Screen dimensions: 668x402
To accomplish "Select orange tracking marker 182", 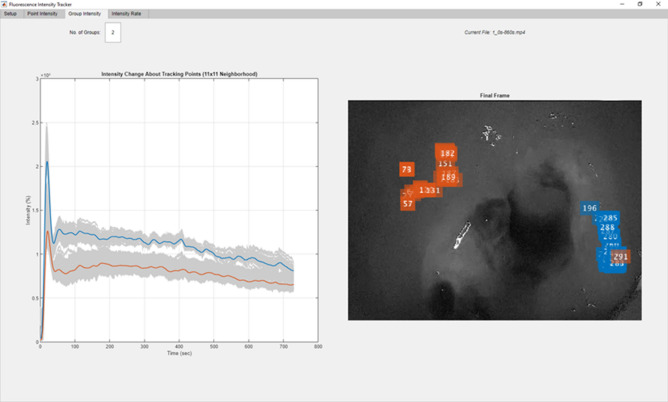I will pos(447,153).
